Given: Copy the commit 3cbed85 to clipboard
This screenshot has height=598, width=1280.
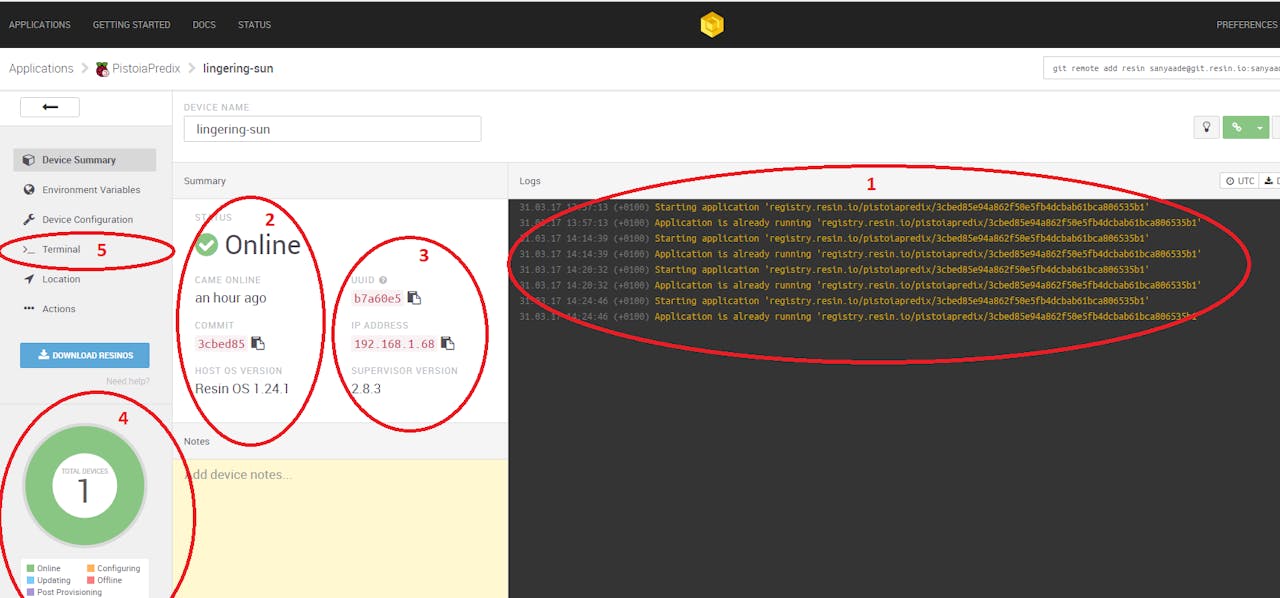Looking at the screenshot, I should pos(258,343).
